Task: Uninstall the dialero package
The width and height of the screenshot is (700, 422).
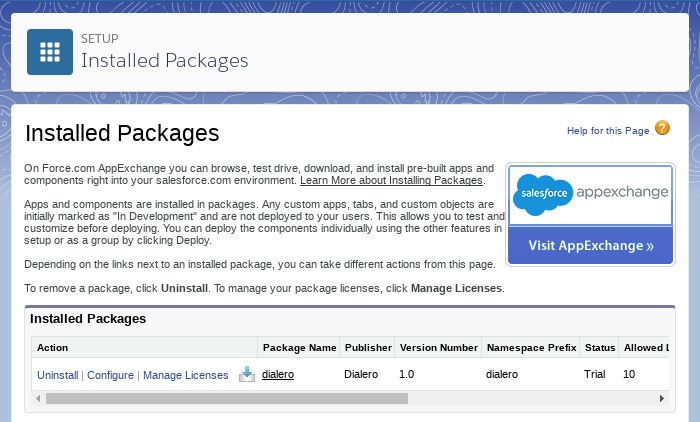Action: (x=58, y=375)
